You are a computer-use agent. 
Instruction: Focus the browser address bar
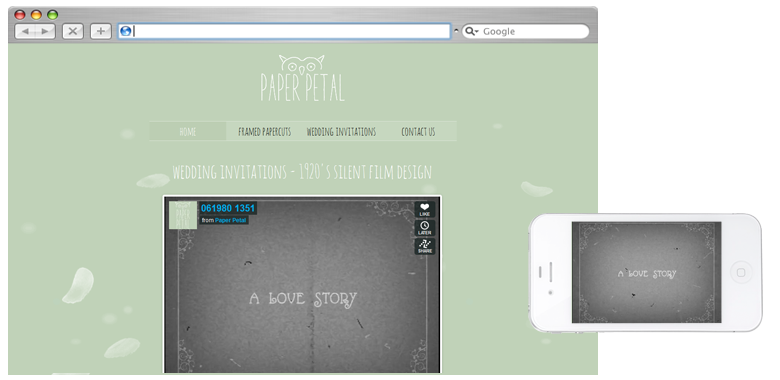(x=284, y=31)
